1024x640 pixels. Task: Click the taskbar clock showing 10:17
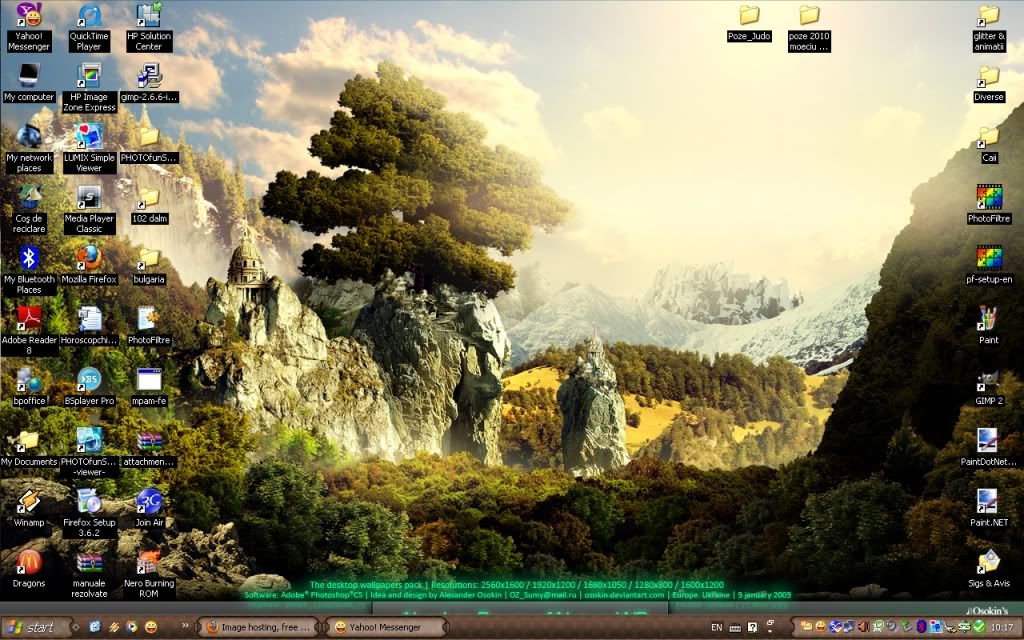[1002, 628]
